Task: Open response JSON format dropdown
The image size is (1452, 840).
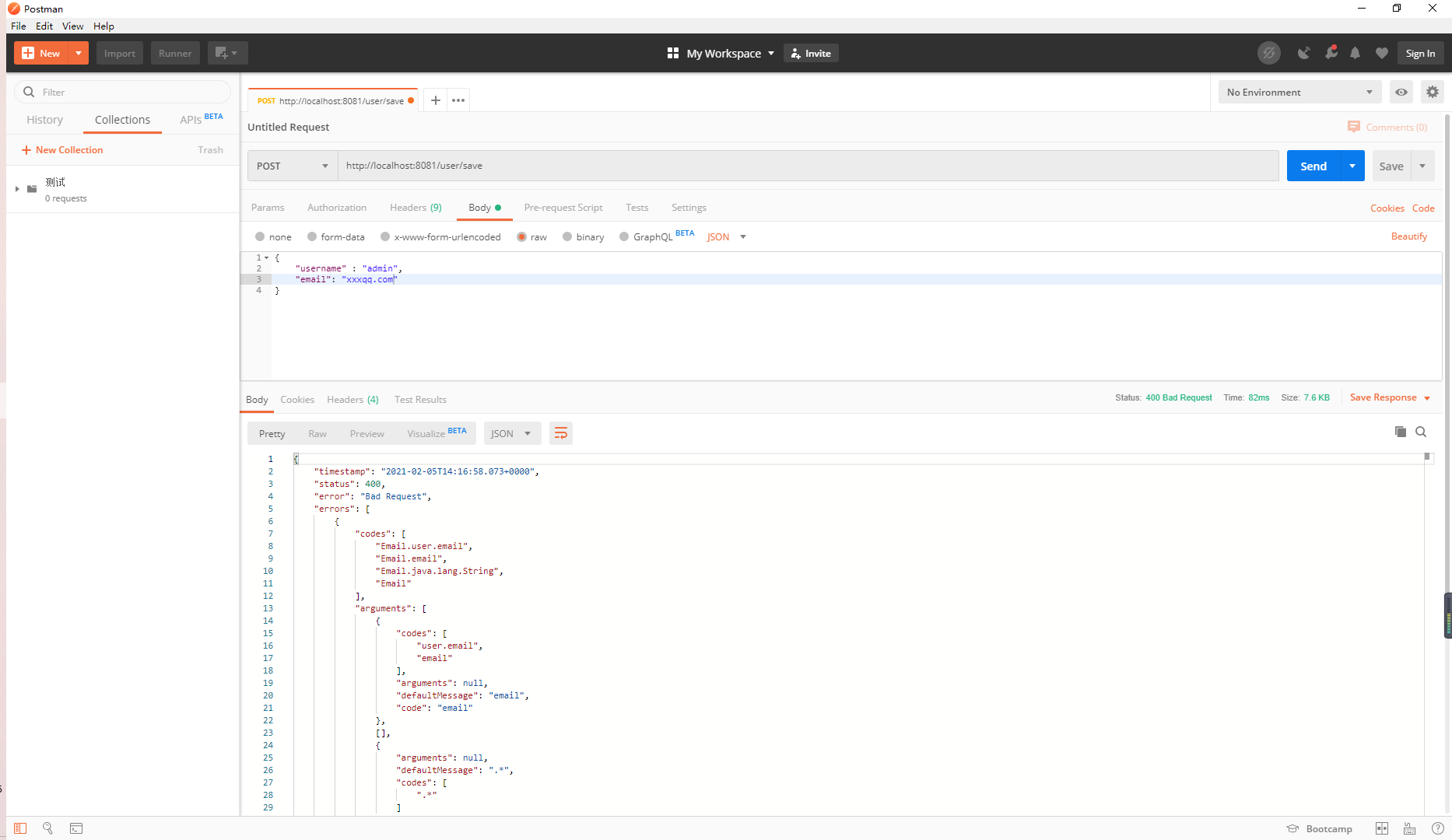Action: pos(511,433)
